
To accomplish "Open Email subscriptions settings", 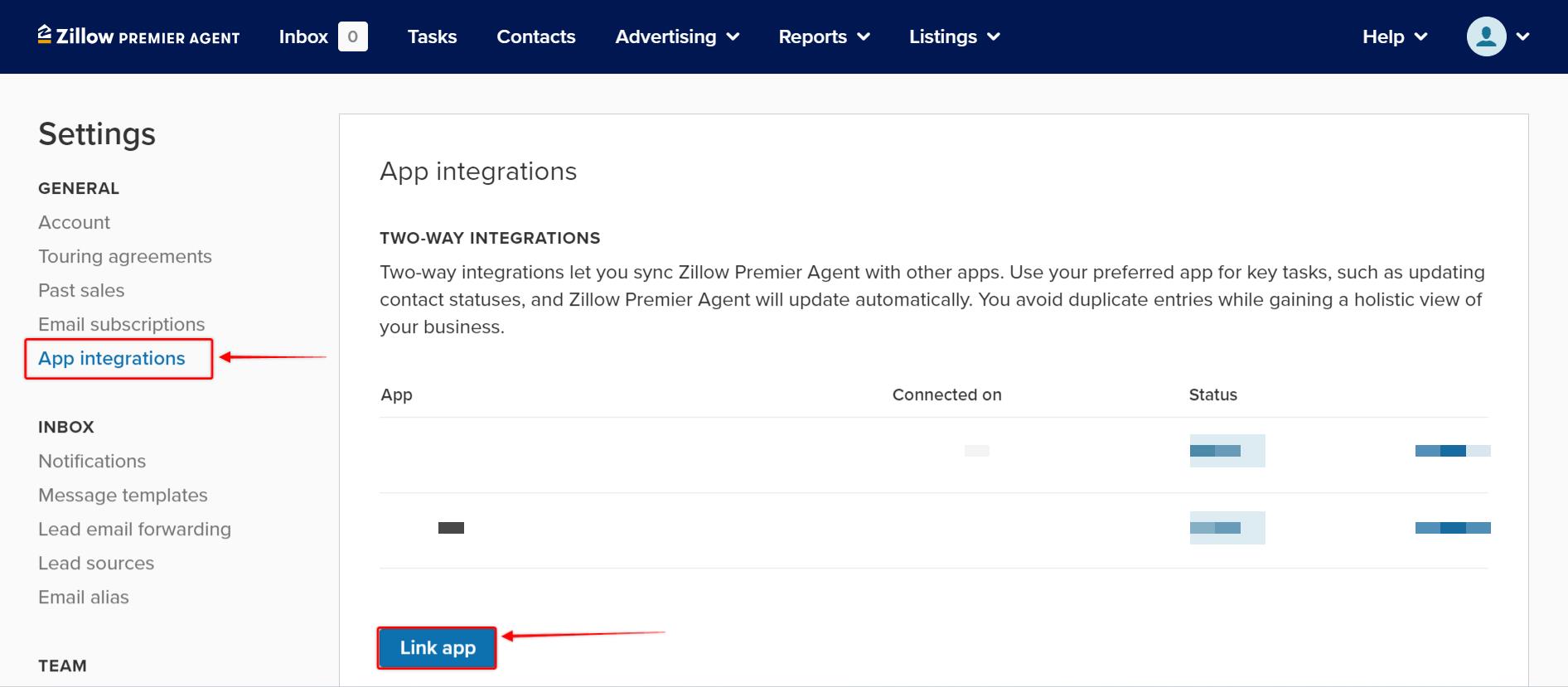I will coord(121,324).
